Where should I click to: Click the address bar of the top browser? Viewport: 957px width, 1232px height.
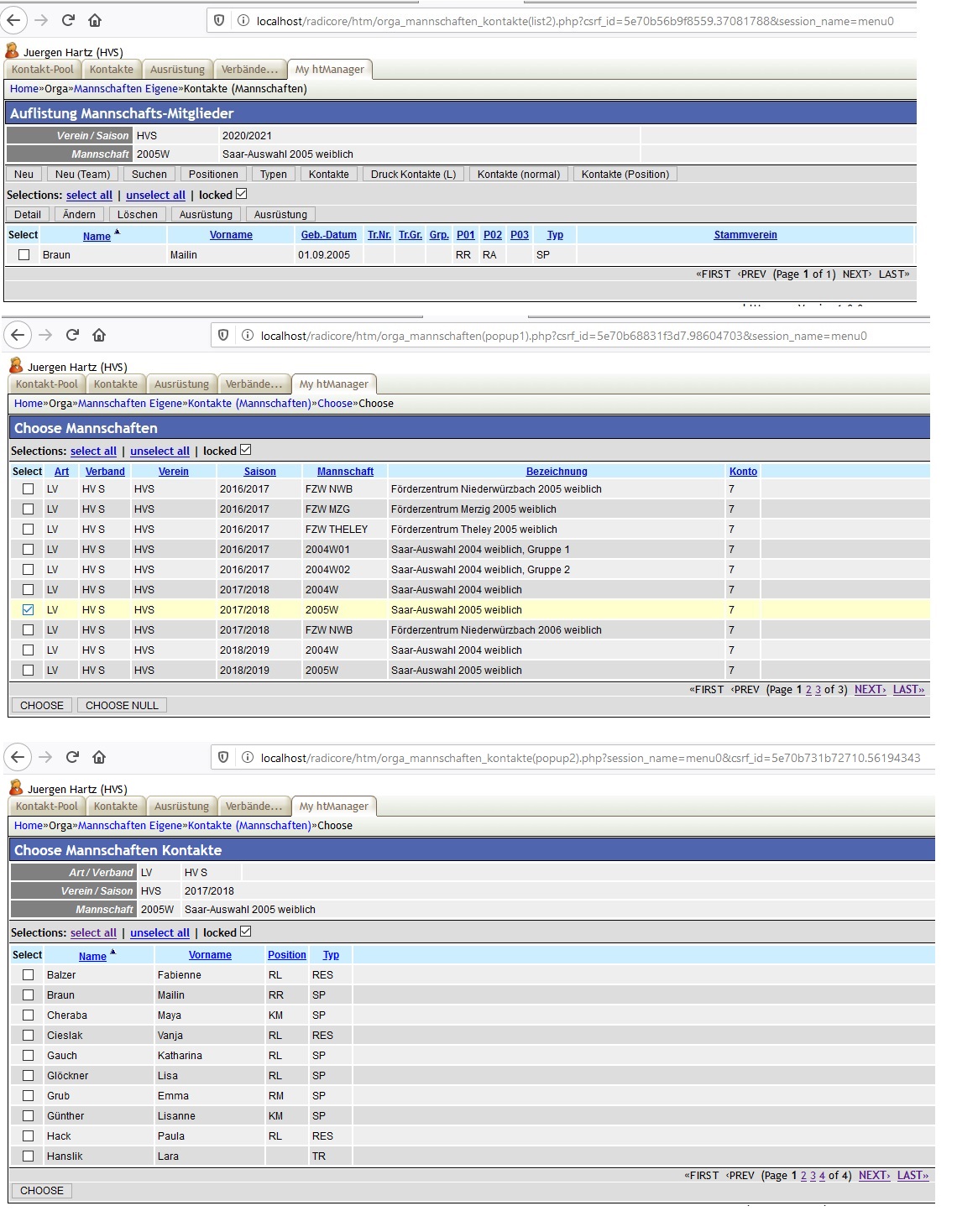click(571, 21)
